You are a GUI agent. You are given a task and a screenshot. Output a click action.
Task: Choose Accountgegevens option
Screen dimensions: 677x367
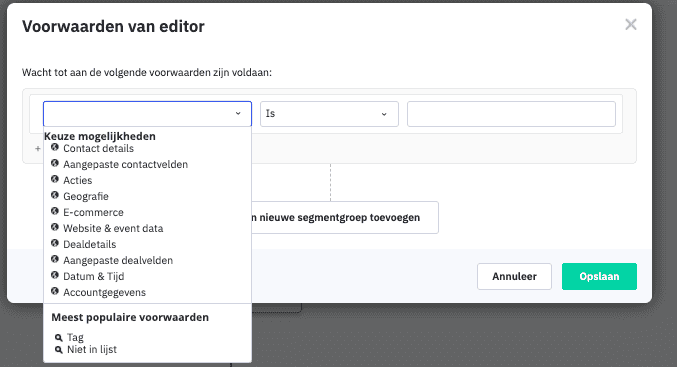coord(104,292)
